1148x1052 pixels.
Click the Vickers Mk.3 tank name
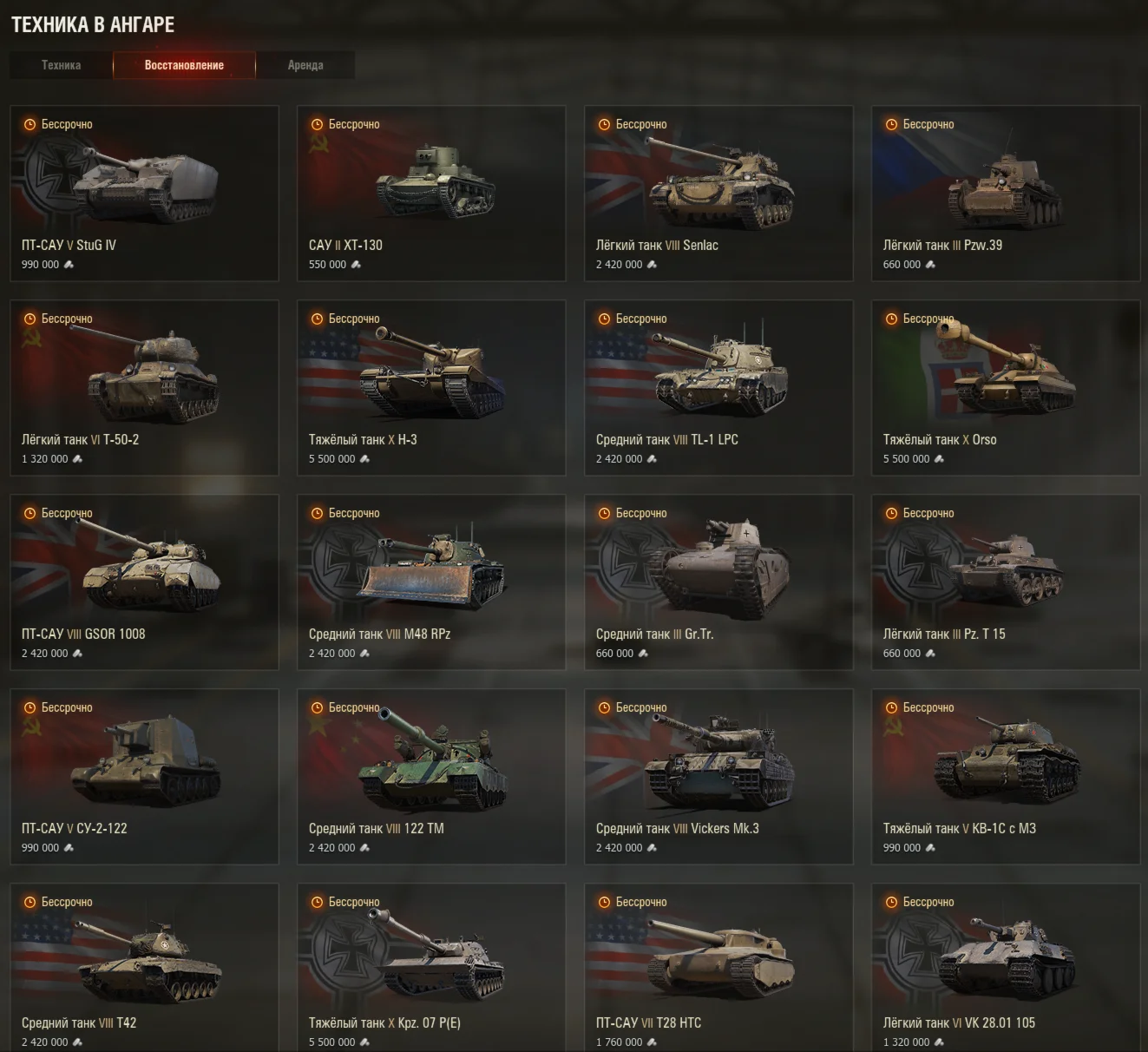point(725,828)
